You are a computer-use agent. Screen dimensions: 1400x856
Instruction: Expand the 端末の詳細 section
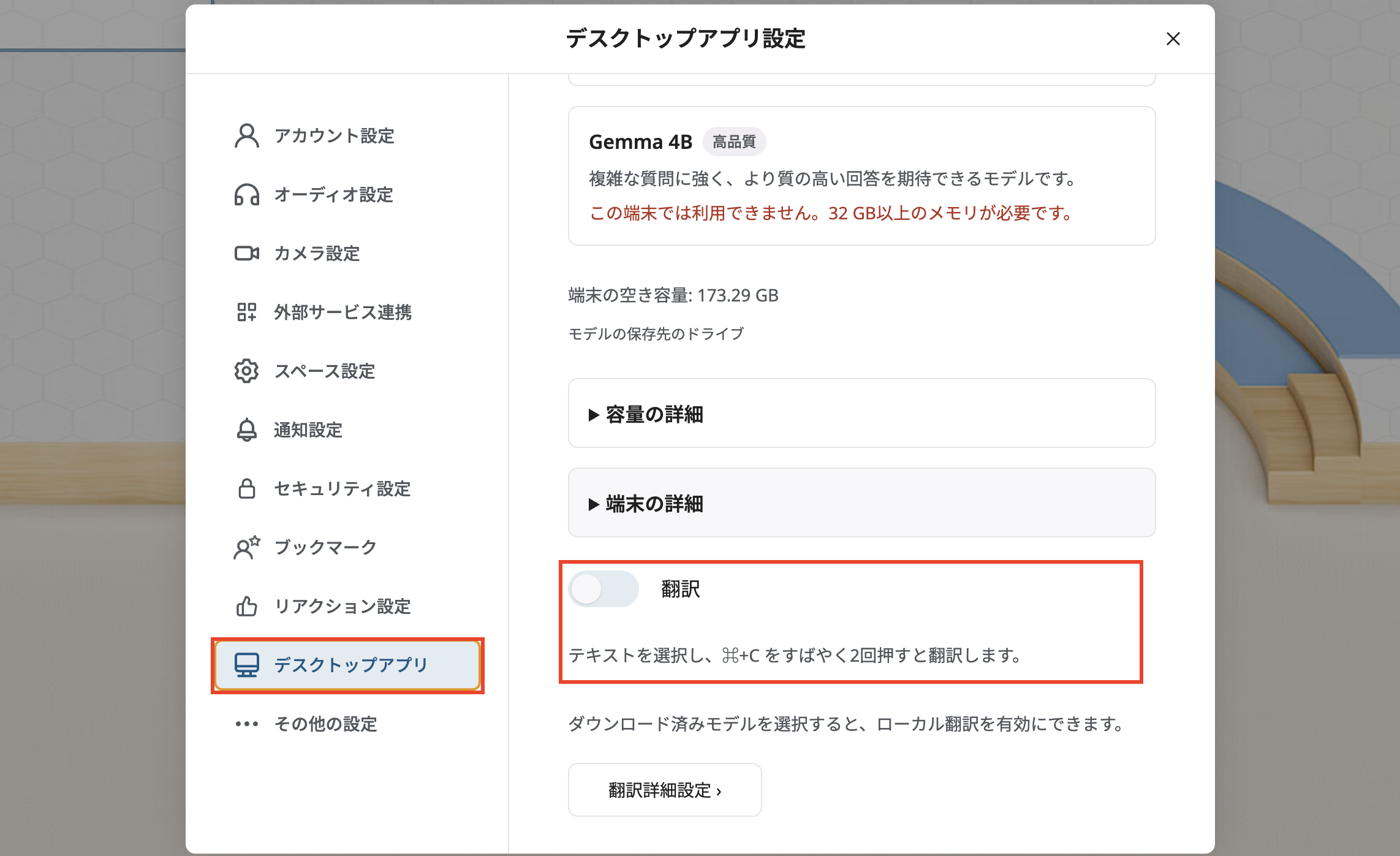point(861,503)
